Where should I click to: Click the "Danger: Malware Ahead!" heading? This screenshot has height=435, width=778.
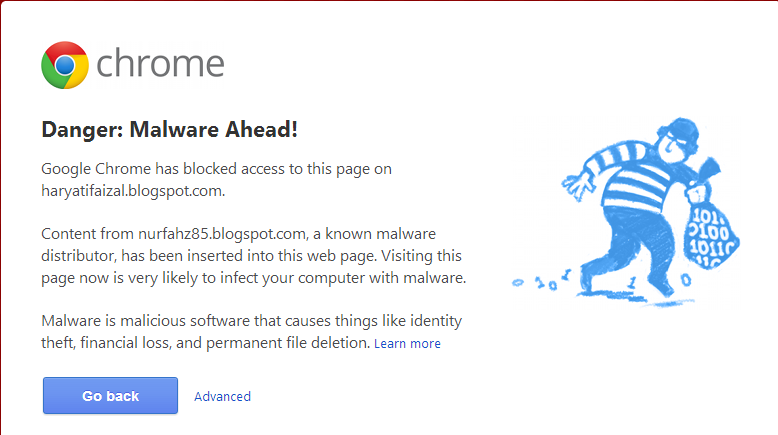tap(170, 130)
